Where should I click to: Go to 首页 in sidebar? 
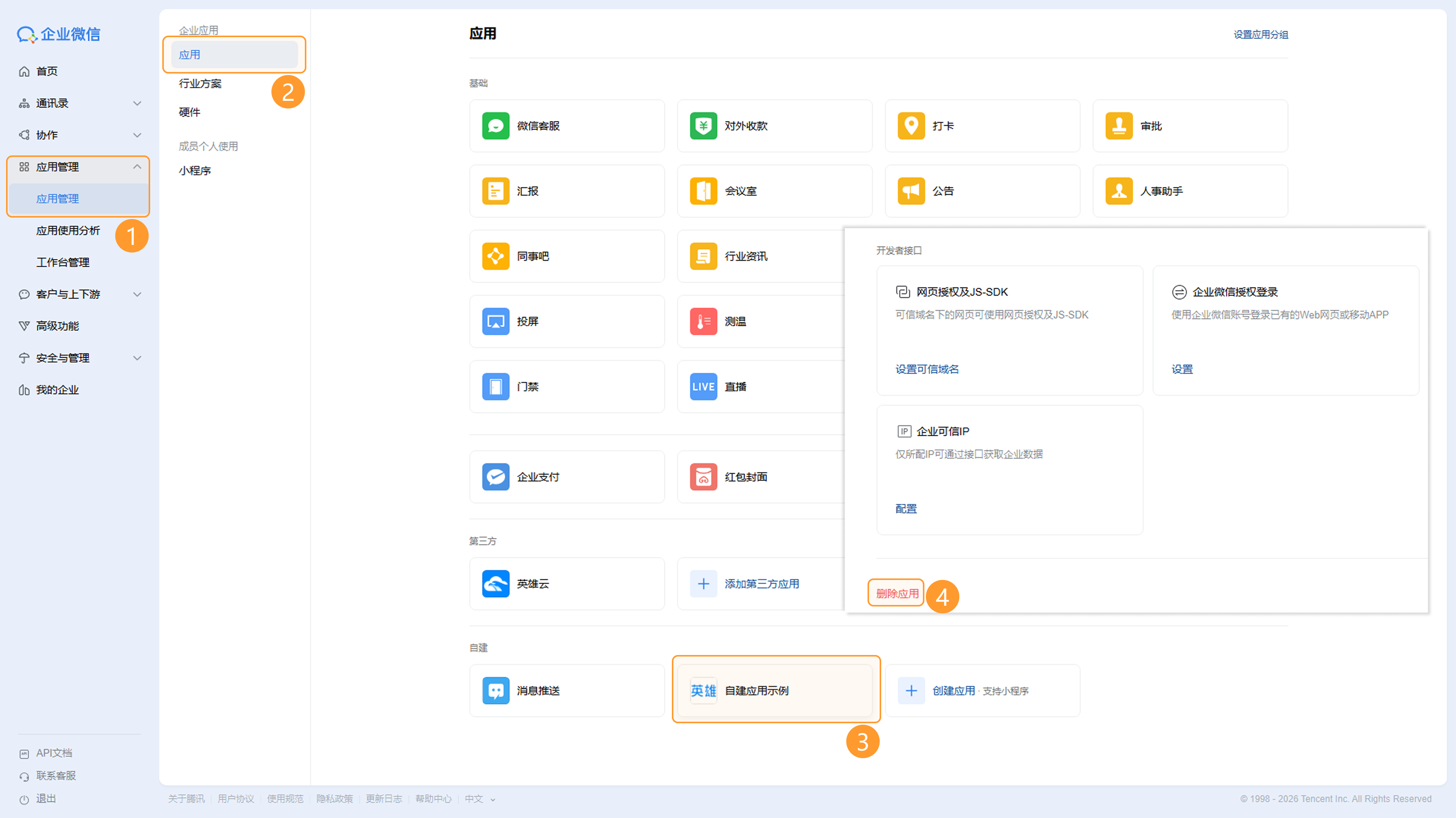47,71
